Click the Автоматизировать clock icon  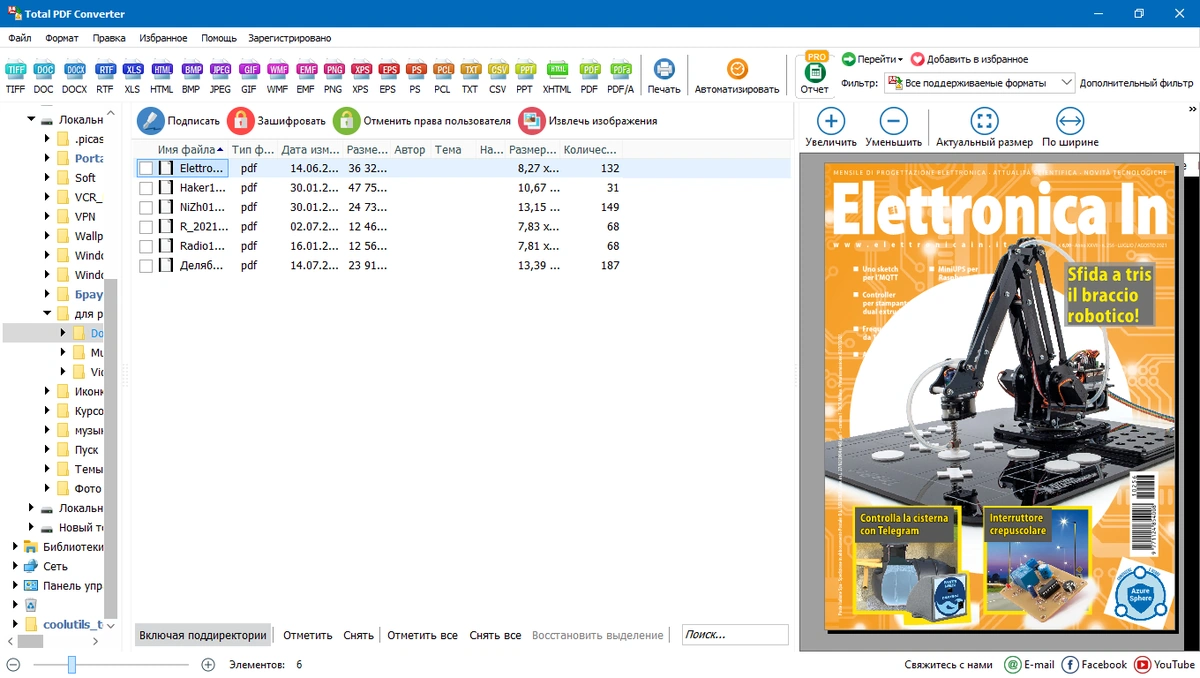click(x=737, y=69)
